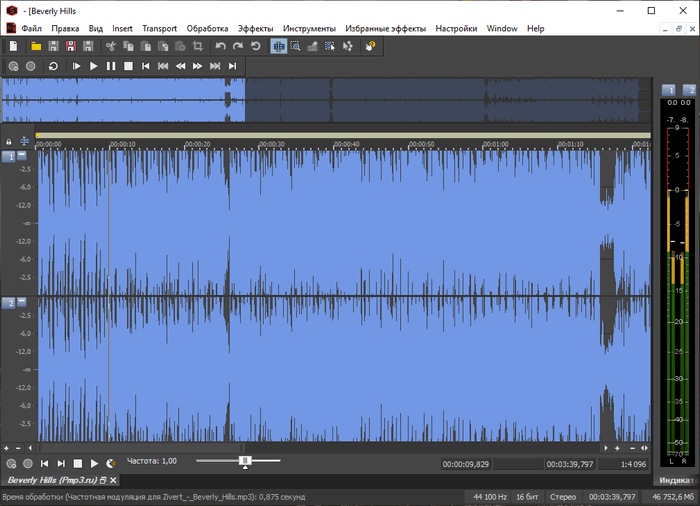Open the Эффекты menu
This screenshot has height=506, width=700.
coord(256,29)
